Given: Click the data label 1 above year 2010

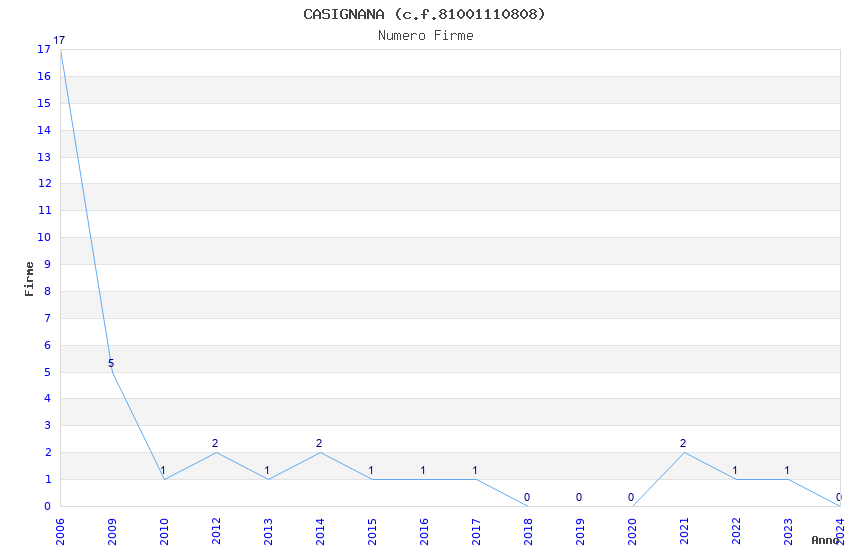Looking at the screenshot, I should pyautogui.click(x=163, y=470).
